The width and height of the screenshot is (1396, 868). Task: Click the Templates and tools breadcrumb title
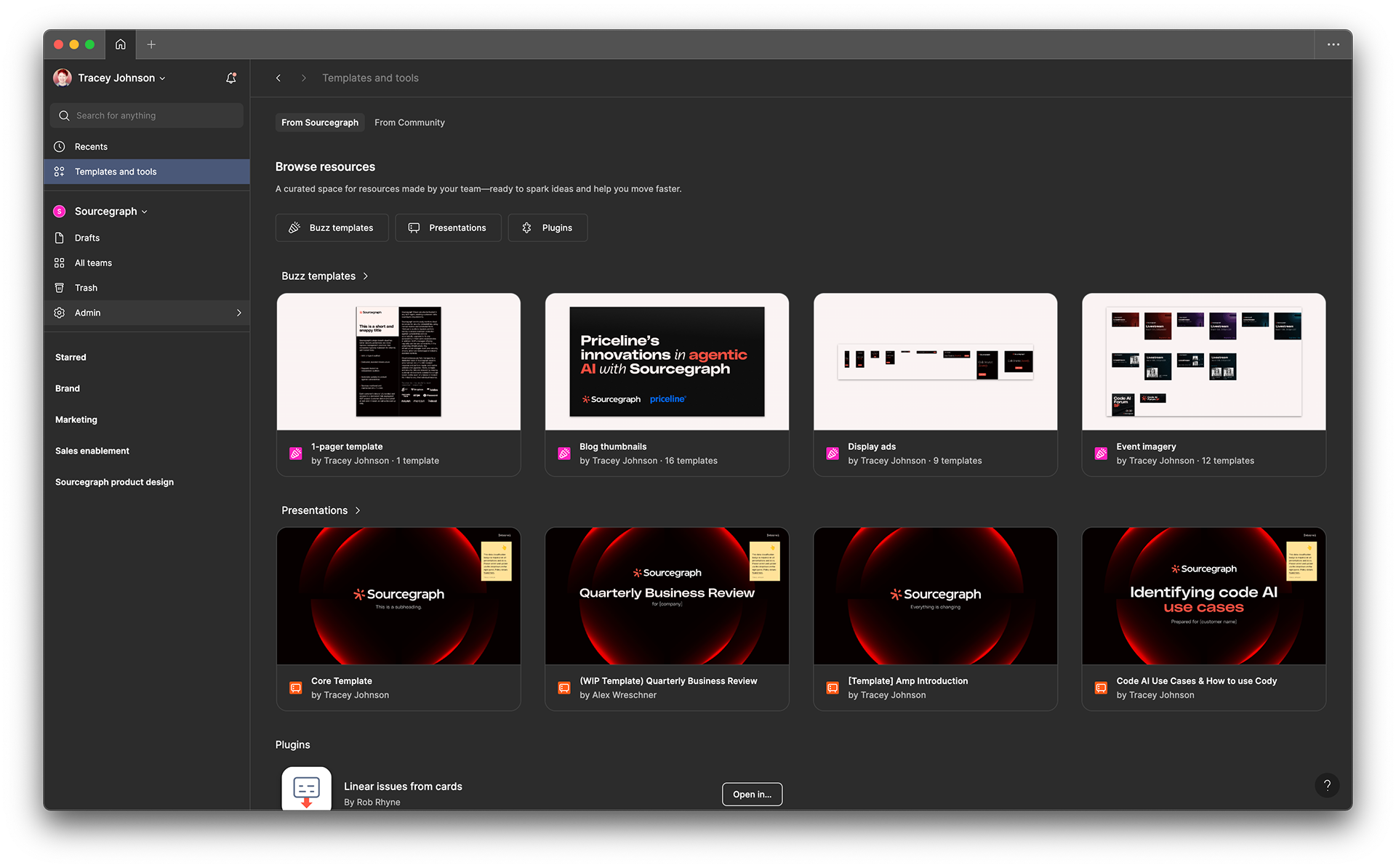coord(370,78)
